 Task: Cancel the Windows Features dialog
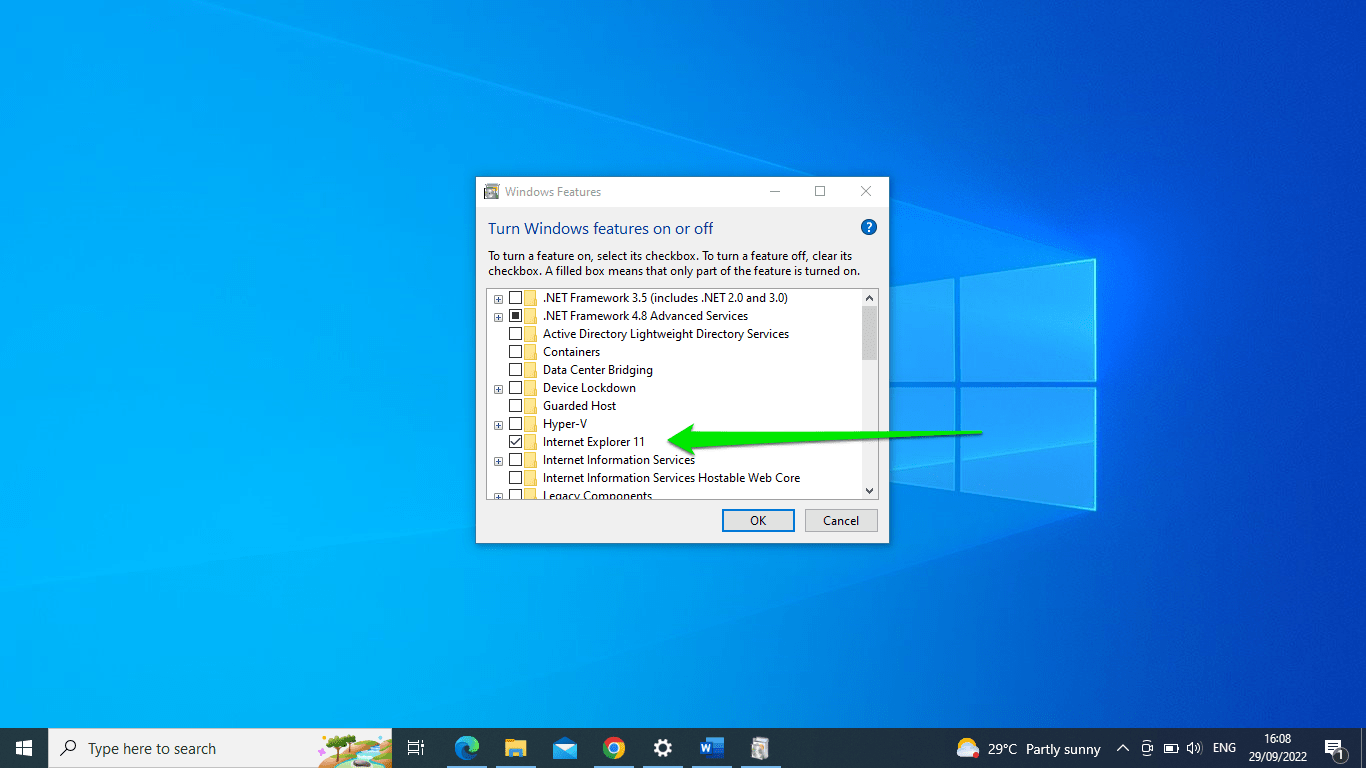pyautogui.click(x=840, y=520)
